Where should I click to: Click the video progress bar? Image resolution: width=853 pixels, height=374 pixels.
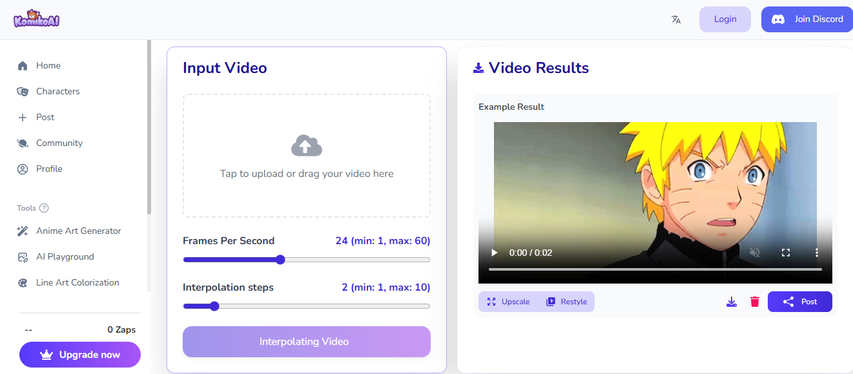coord(655,269)
